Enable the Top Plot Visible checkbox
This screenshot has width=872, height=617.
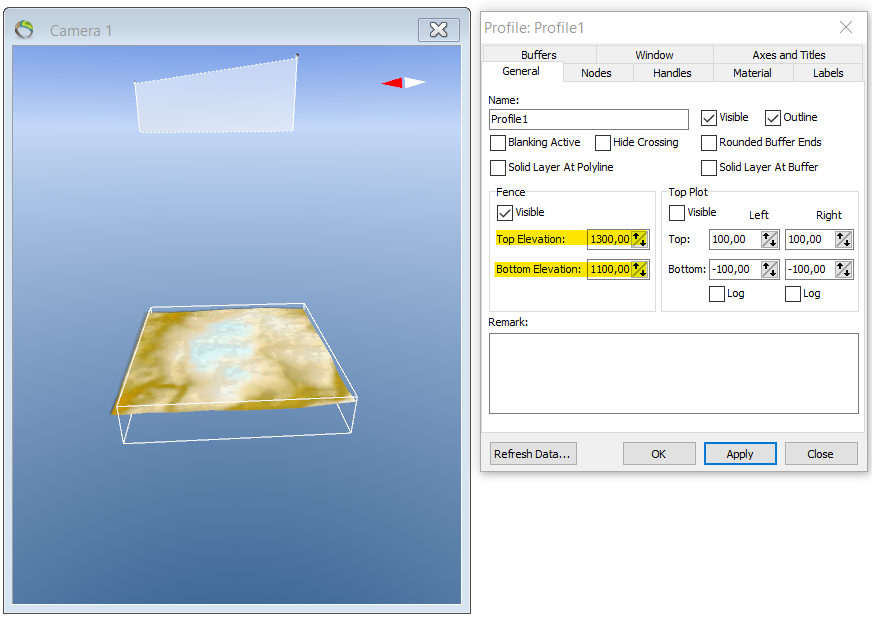[677, 213]
